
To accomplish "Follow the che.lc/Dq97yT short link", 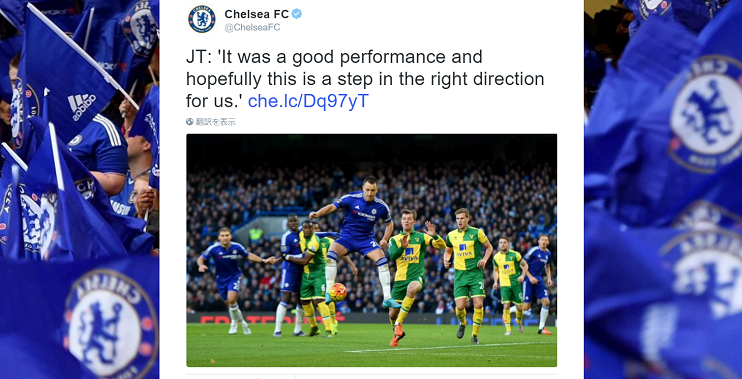I will point(308,101).
